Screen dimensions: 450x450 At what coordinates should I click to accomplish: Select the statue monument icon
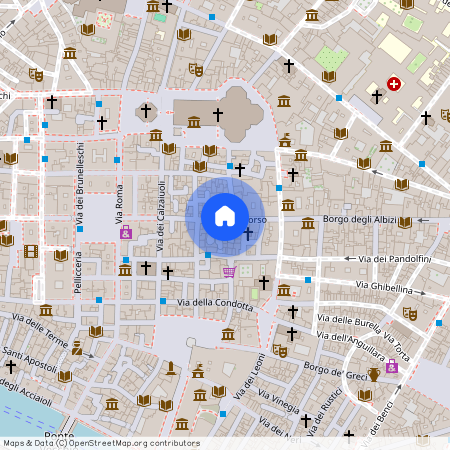[171, 368]
